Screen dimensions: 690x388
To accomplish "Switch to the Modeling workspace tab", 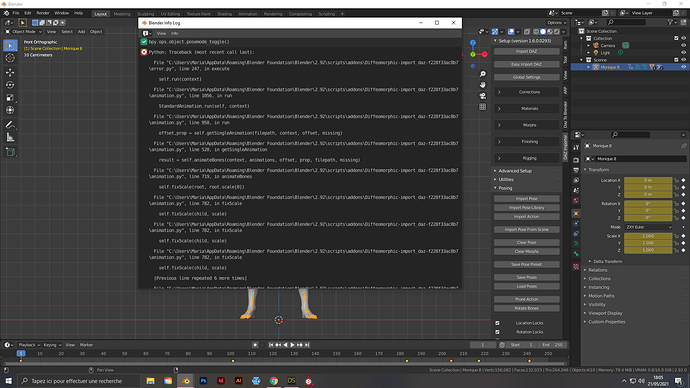I will pyautogui.click(x=122, y=14).
